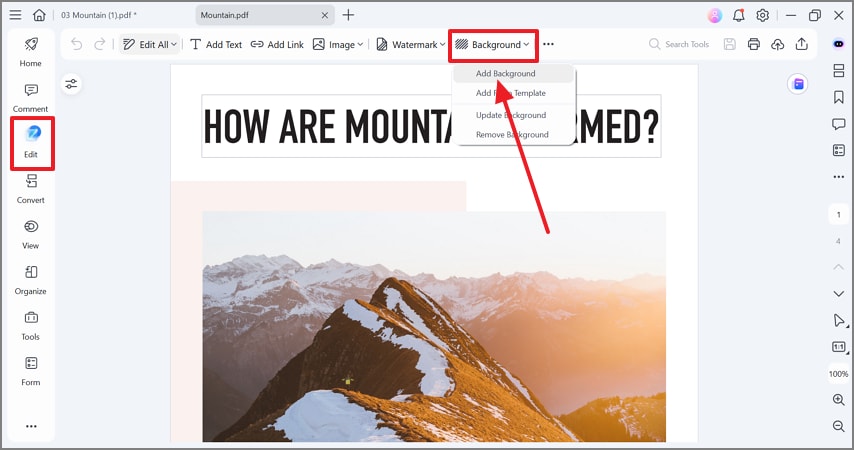Open Organize pages in sidebar
This screenshot has width=854, height=450.
pos(30,281)
